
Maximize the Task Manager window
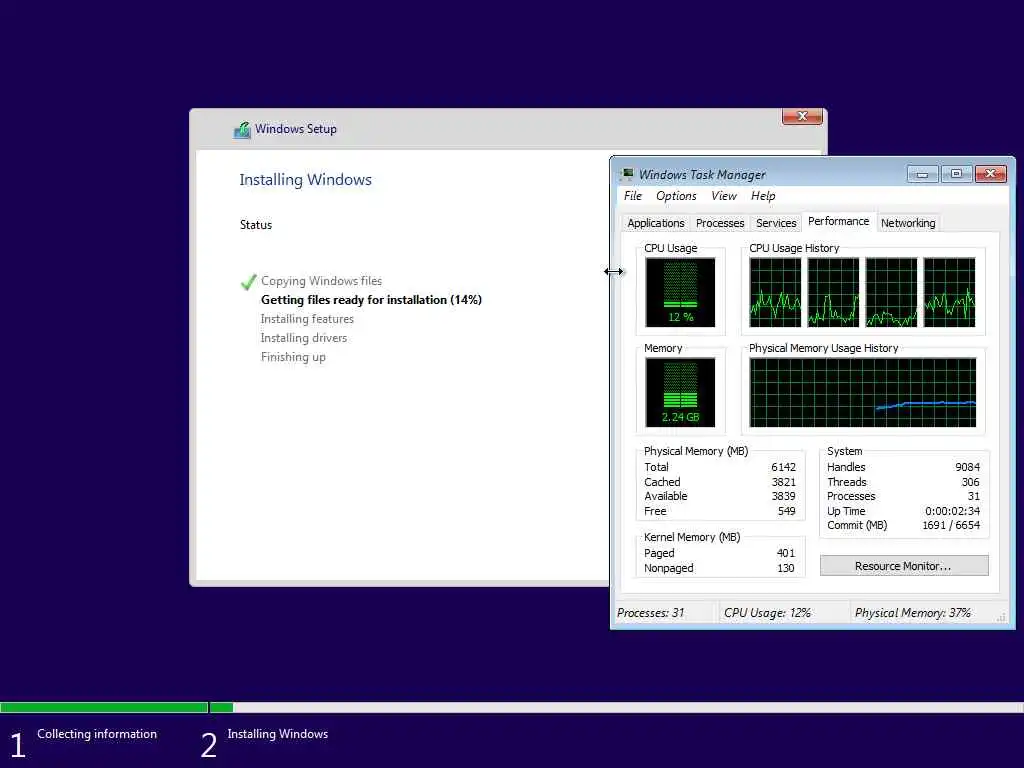[956, 174]
